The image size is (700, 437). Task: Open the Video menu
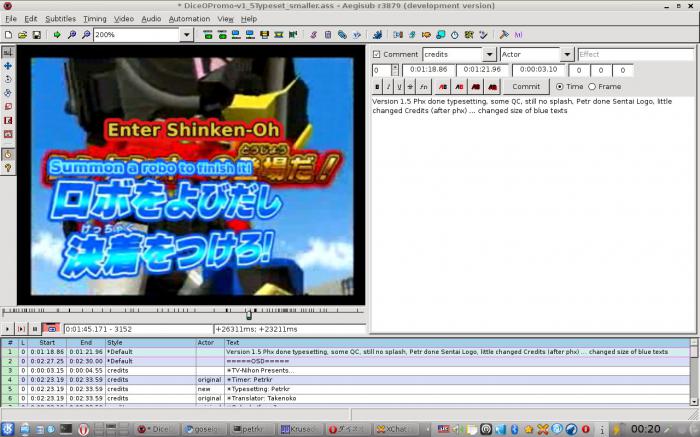coord(124,19)
